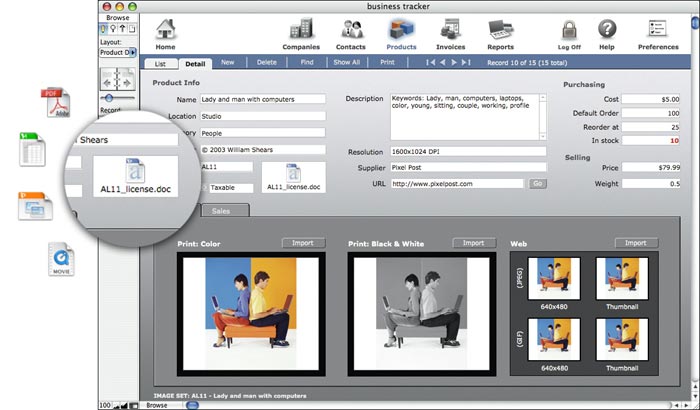Image resolution: width=700 pixels, height=410 pixels.
Task: Click Delete in the blue toolbar
Action: pyautogui.click(x=267, y=63)
